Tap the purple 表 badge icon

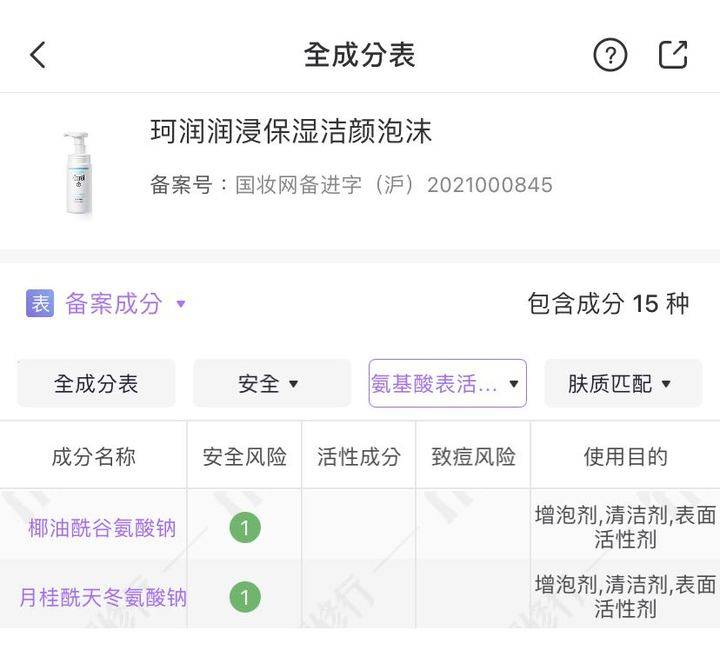point(39,304)
